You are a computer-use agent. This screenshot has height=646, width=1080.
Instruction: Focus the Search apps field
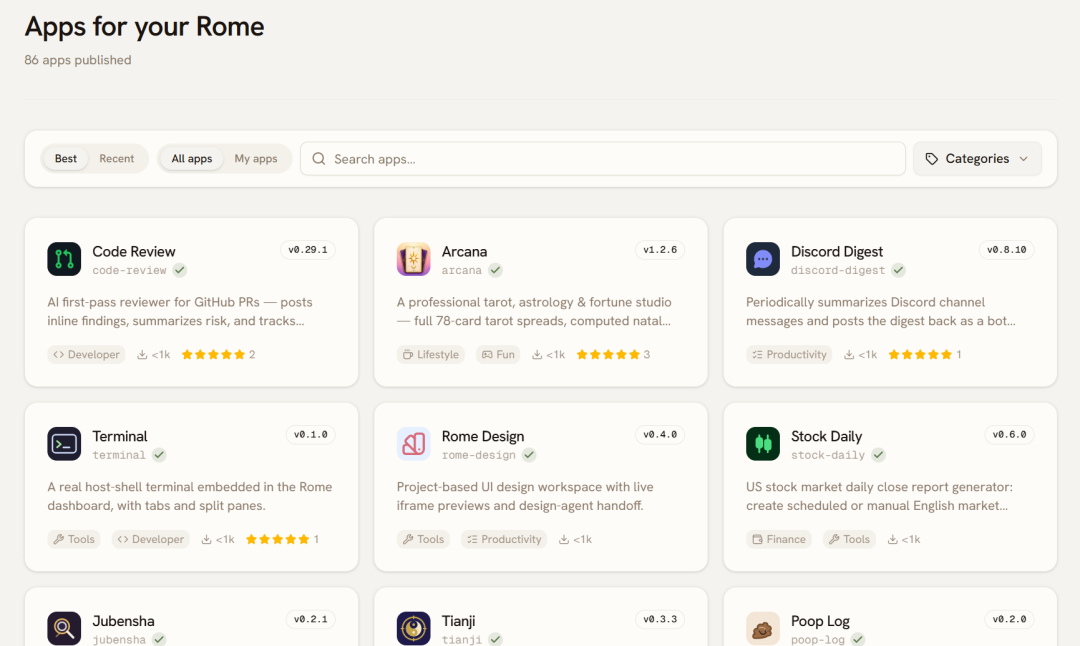tap(603, 158)
